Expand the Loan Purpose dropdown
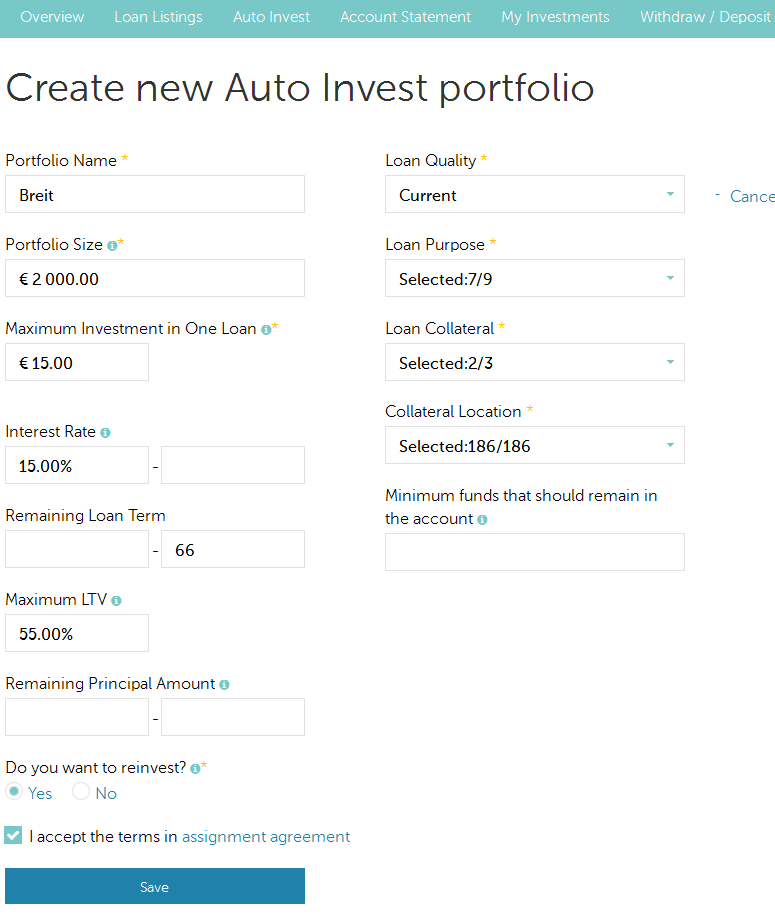 point(535,278)
